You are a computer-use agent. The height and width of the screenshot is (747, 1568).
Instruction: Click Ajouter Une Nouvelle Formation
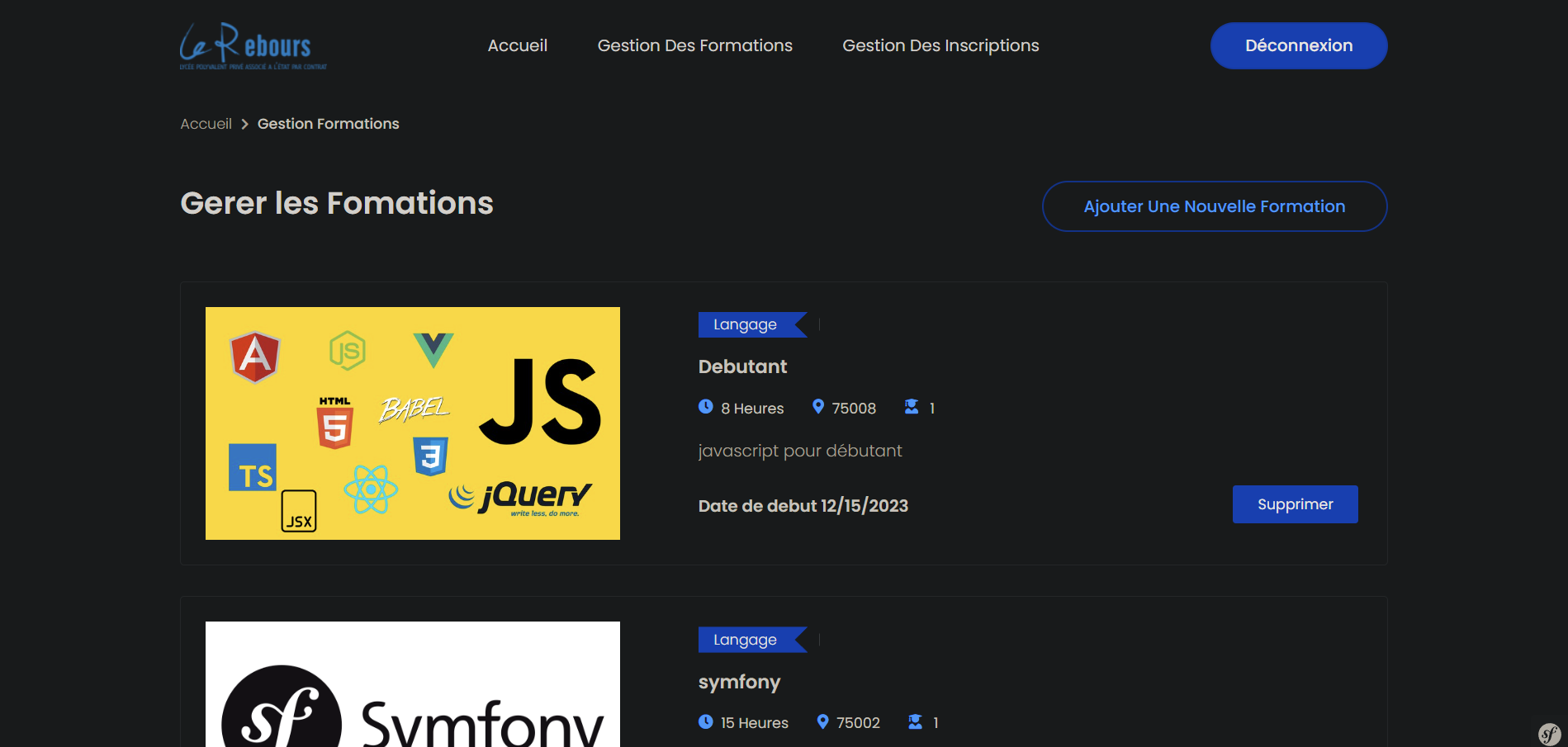point(1215,206)
